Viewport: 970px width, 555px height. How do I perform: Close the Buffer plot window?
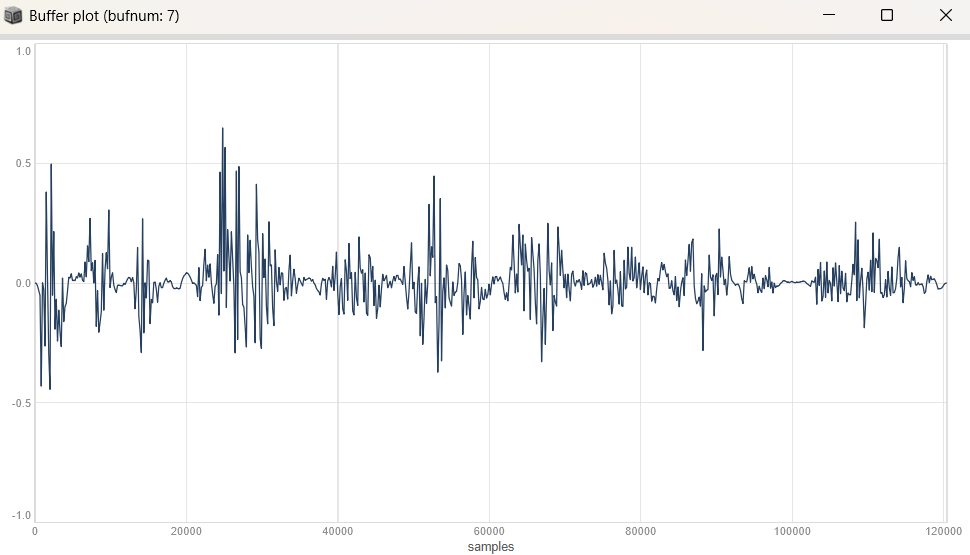(945, 15)
